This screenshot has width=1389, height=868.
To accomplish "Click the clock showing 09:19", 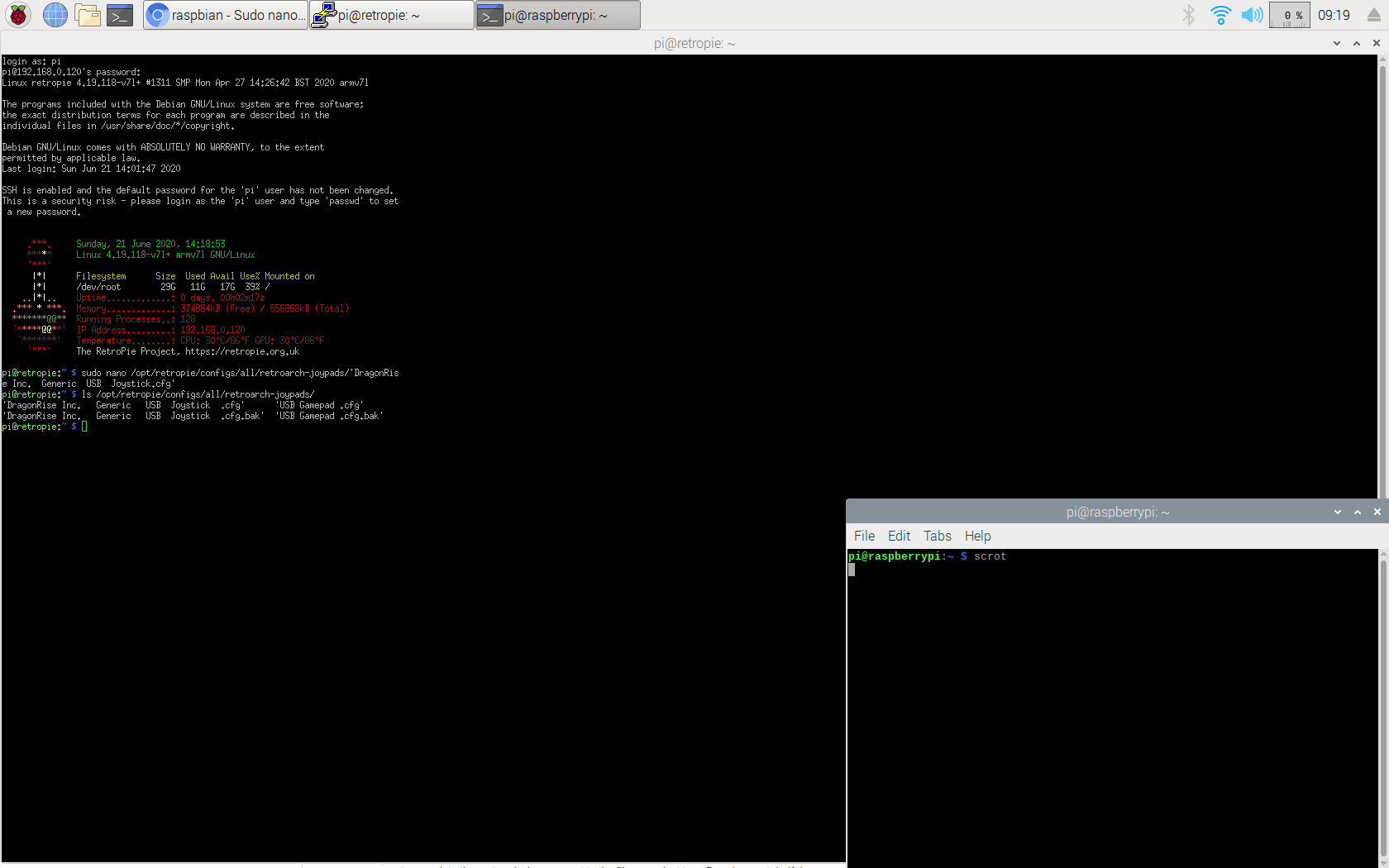I will [1334, 15].
